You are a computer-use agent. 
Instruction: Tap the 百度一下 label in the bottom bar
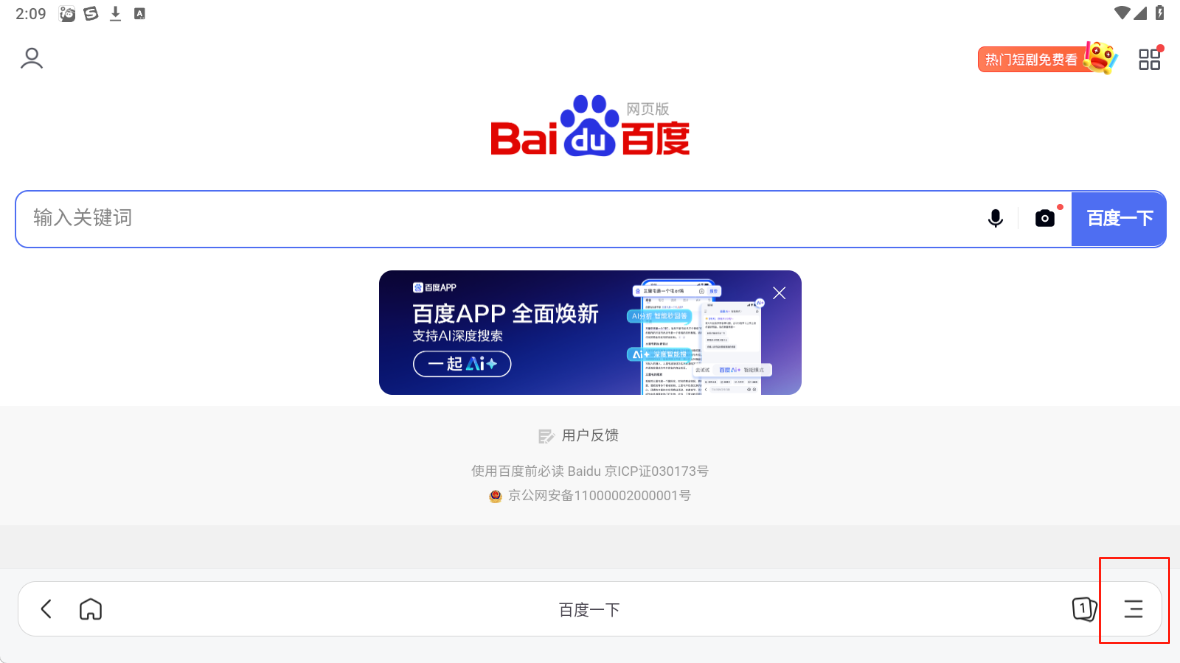(x=589, y=609)
